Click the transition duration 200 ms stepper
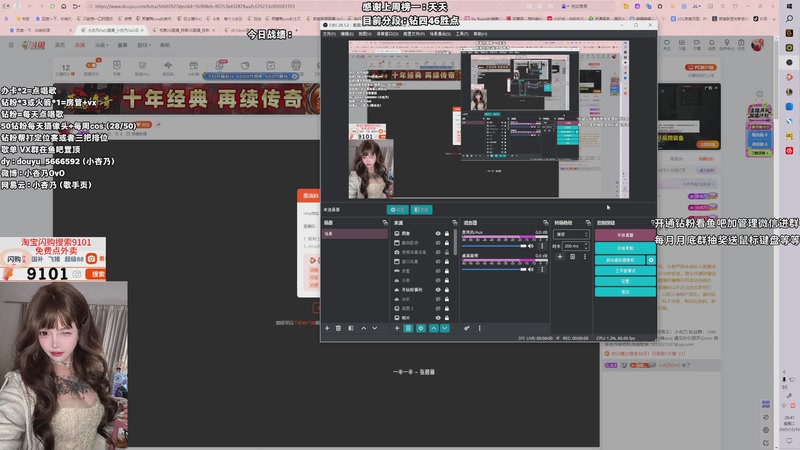This screenshot has width=800, height=450. (586, 246)
